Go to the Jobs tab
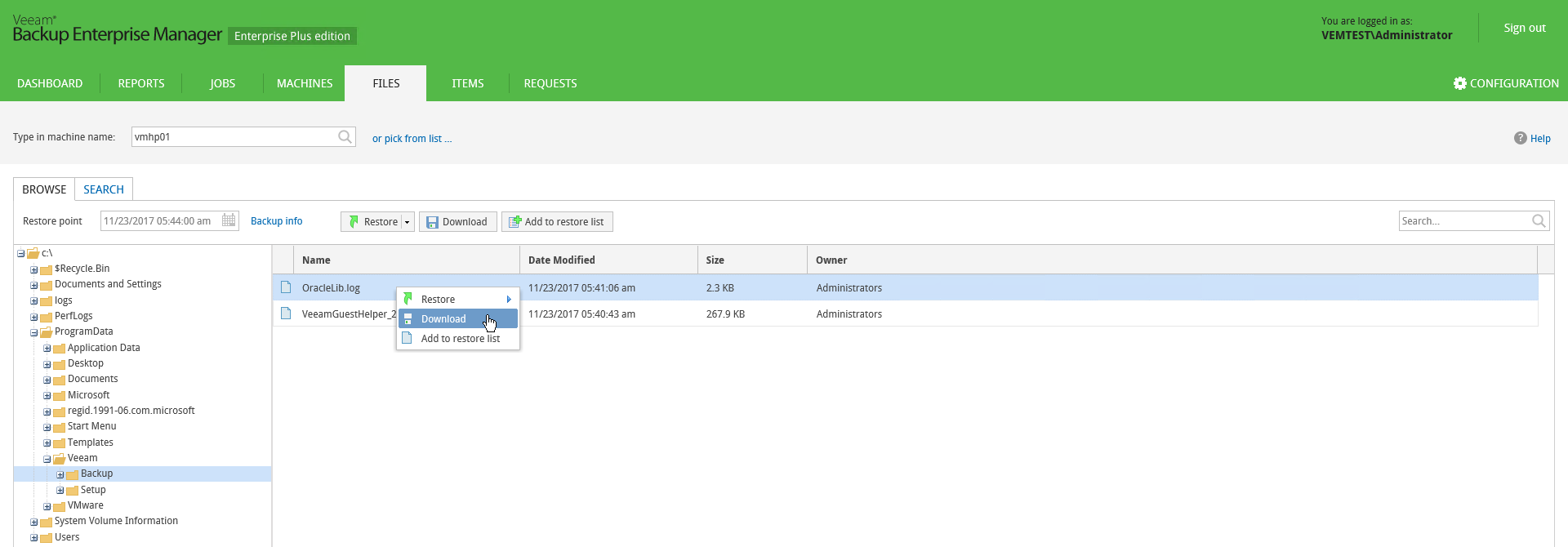This screenshot has height=547, width=1568. point(222,83)
